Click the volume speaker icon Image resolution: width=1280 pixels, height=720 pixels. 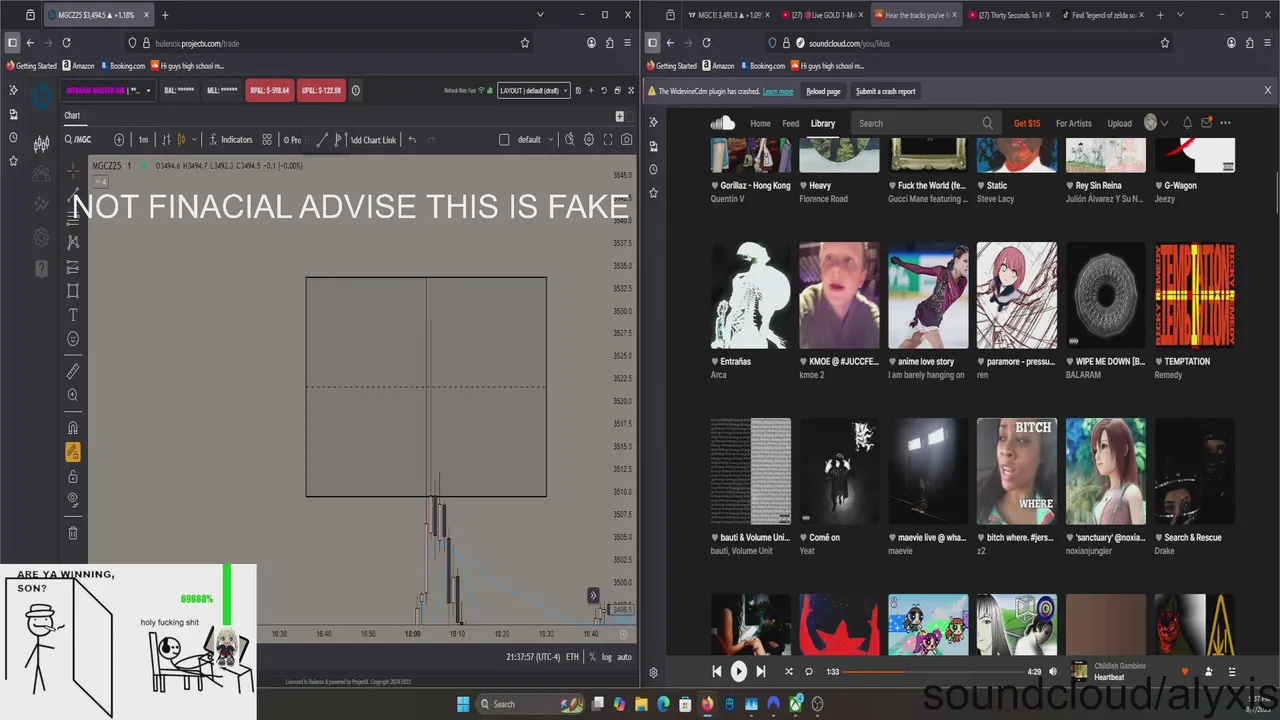coord(1052,672)
